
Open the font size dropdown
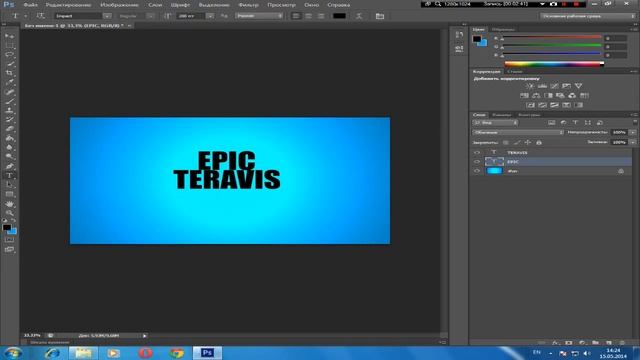(210, 16)
